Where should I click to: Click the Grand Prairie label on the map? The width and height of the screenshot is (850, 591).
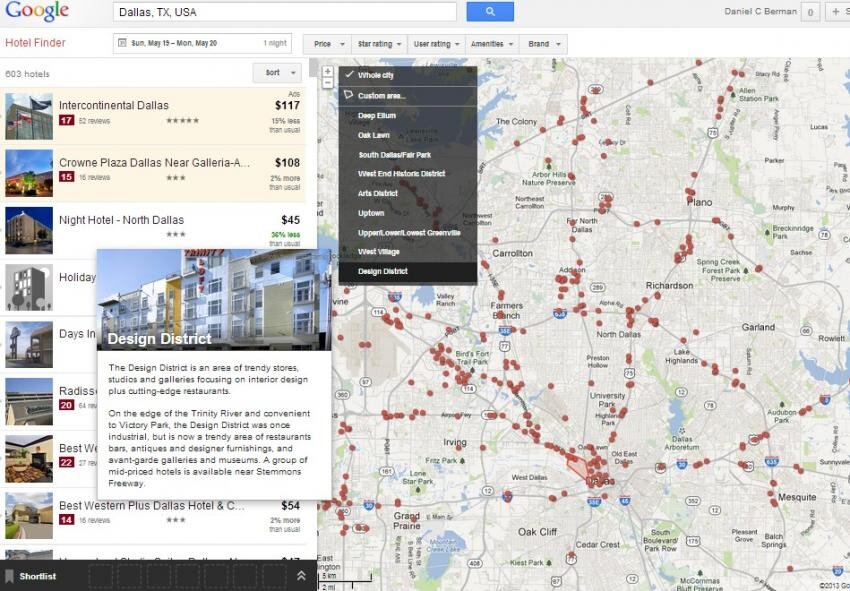click(x=407, y=521)
